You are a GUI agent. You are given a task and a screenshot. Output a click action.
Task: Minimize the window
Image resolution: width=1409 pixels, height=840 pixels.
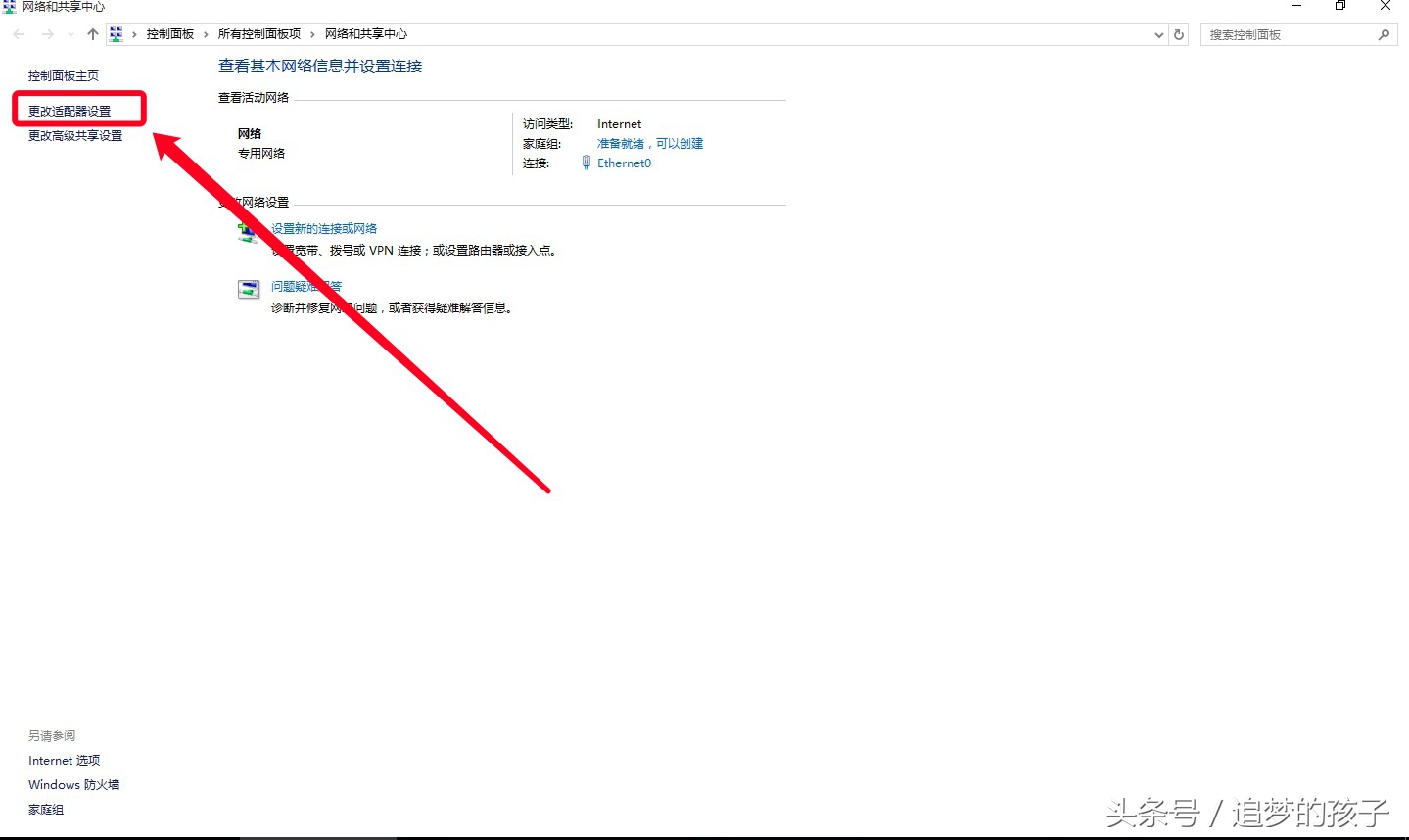[1296, 6]
